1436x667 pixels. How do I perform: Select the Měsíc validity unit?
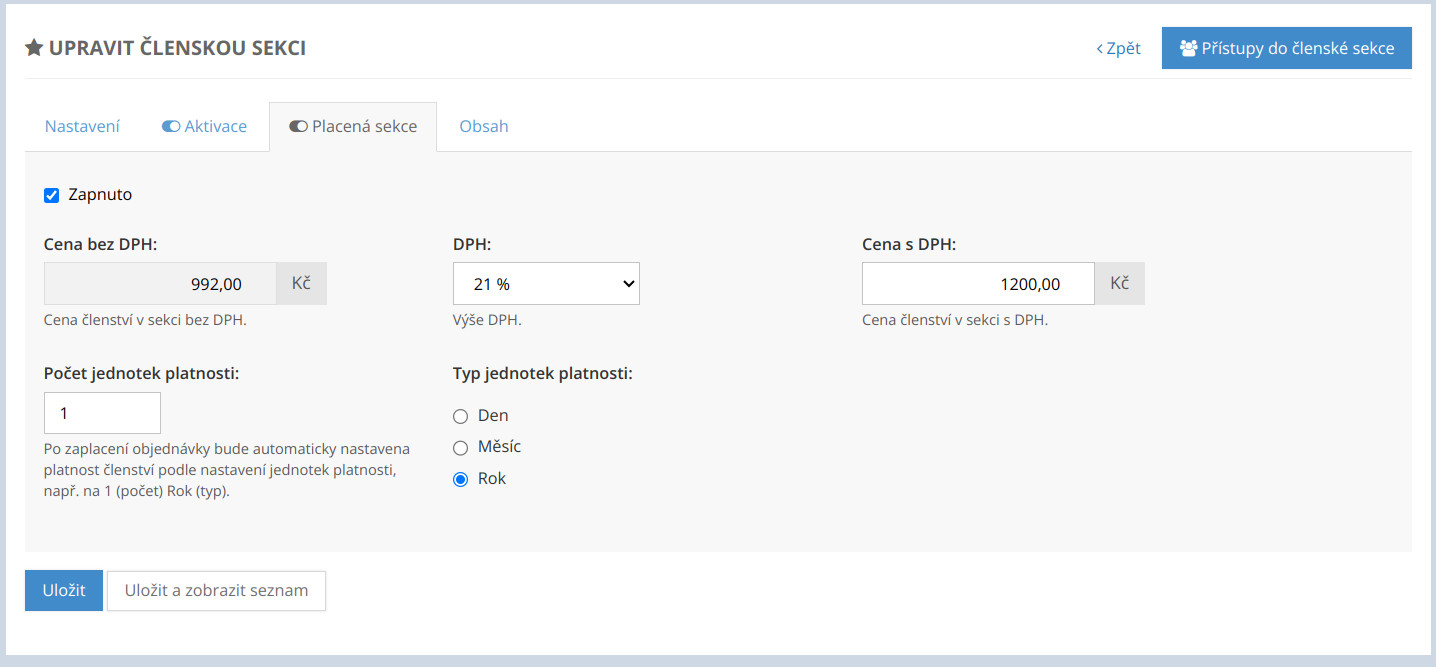[461, 448]
